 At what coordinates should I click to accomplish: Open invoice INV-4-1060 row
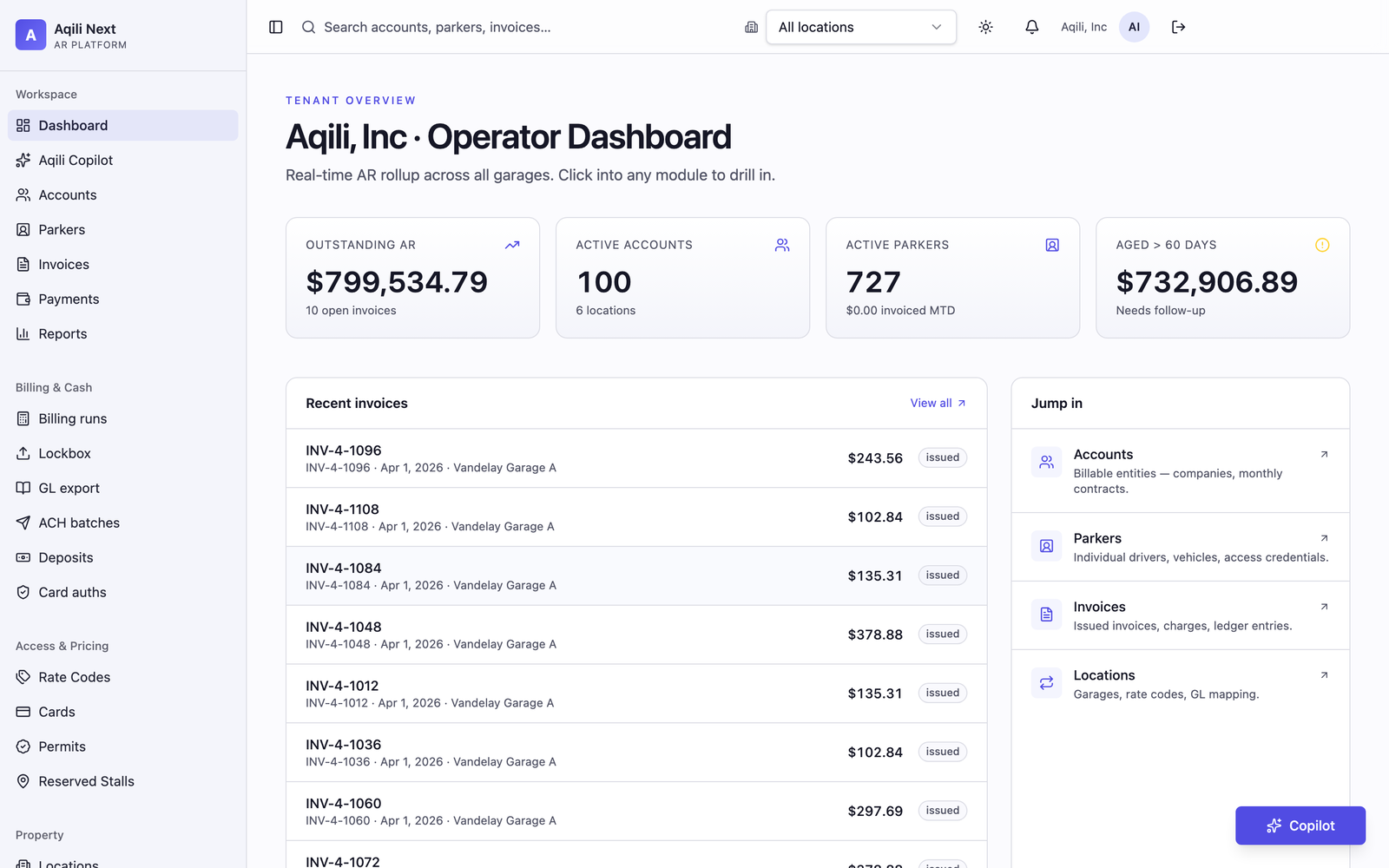pos(636,812)
